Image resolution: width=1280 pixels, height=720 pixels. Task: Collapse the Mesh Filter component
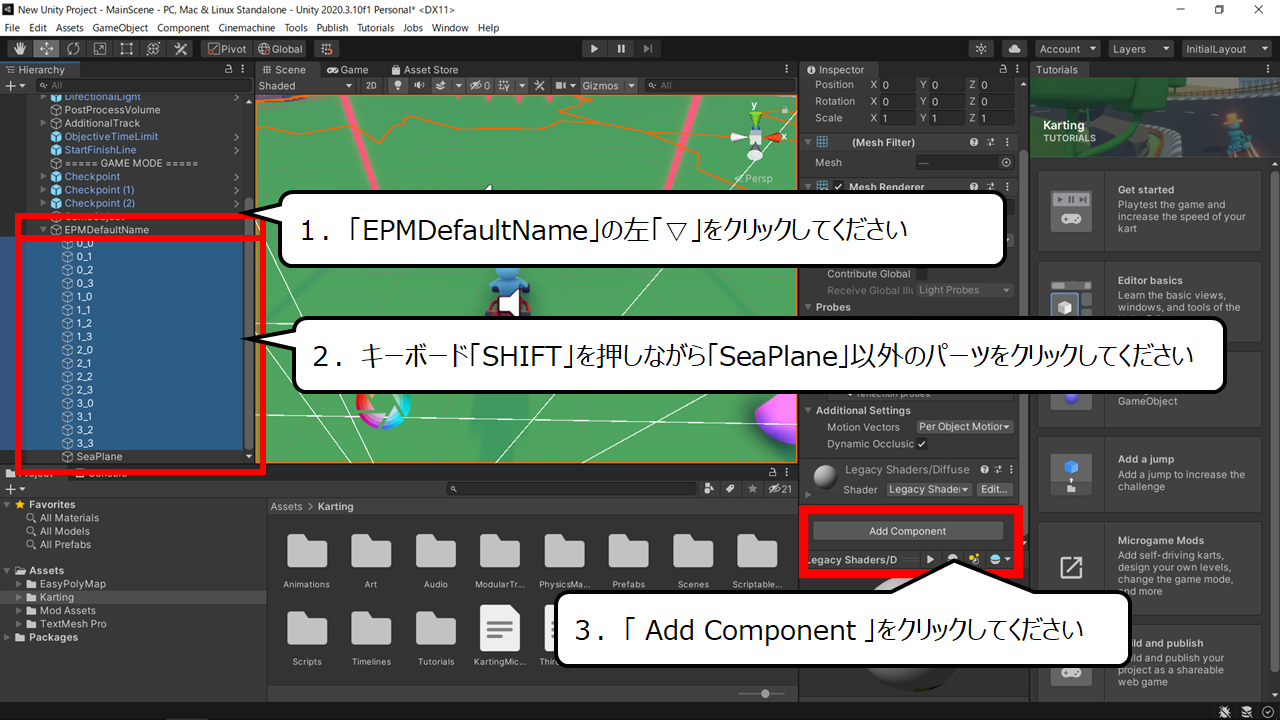808,143
